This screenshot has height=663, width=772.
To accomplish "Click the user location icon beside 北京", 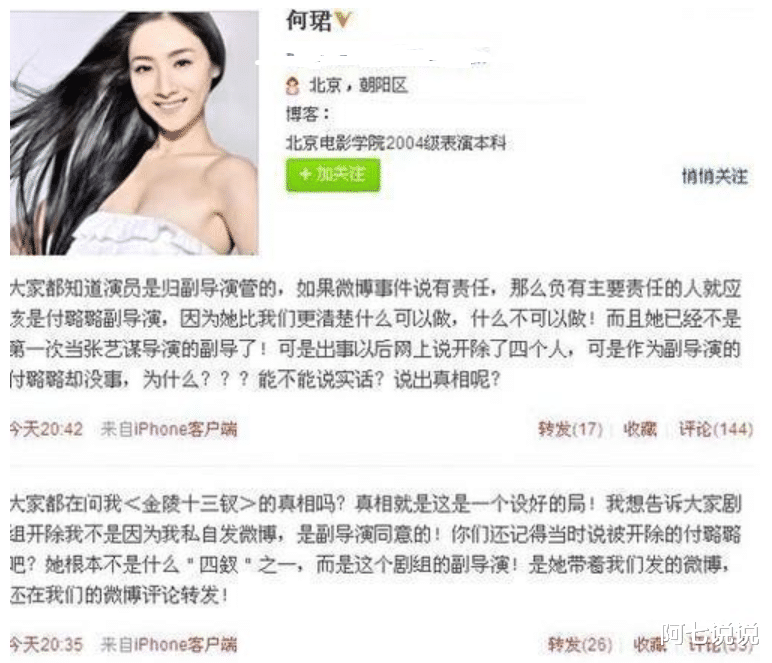I will coord(292,86).
